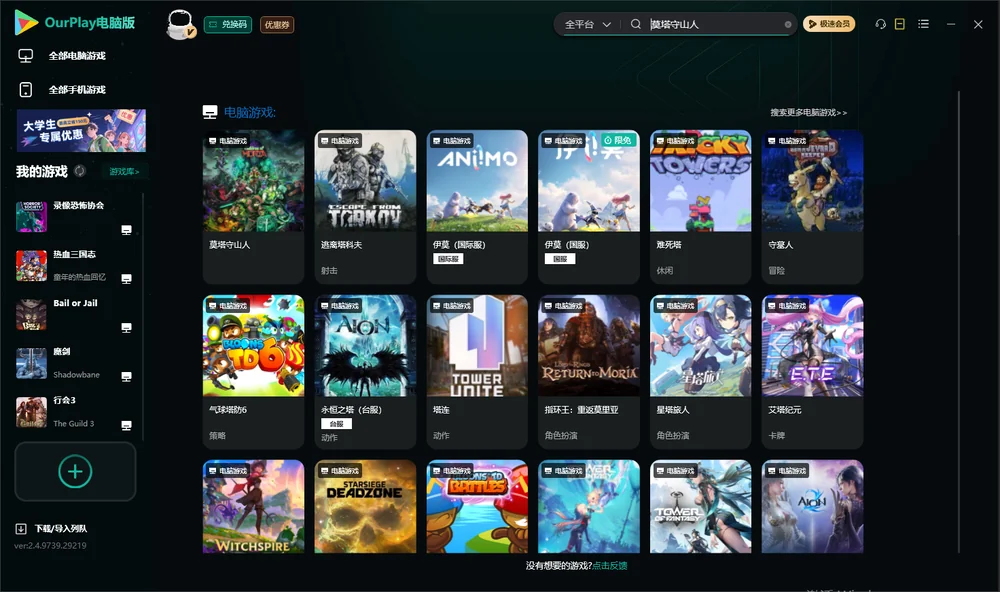This screenshot has height=592, width=1000.
Task: Open customer service via the headset icon
Action: coord(881,24)
